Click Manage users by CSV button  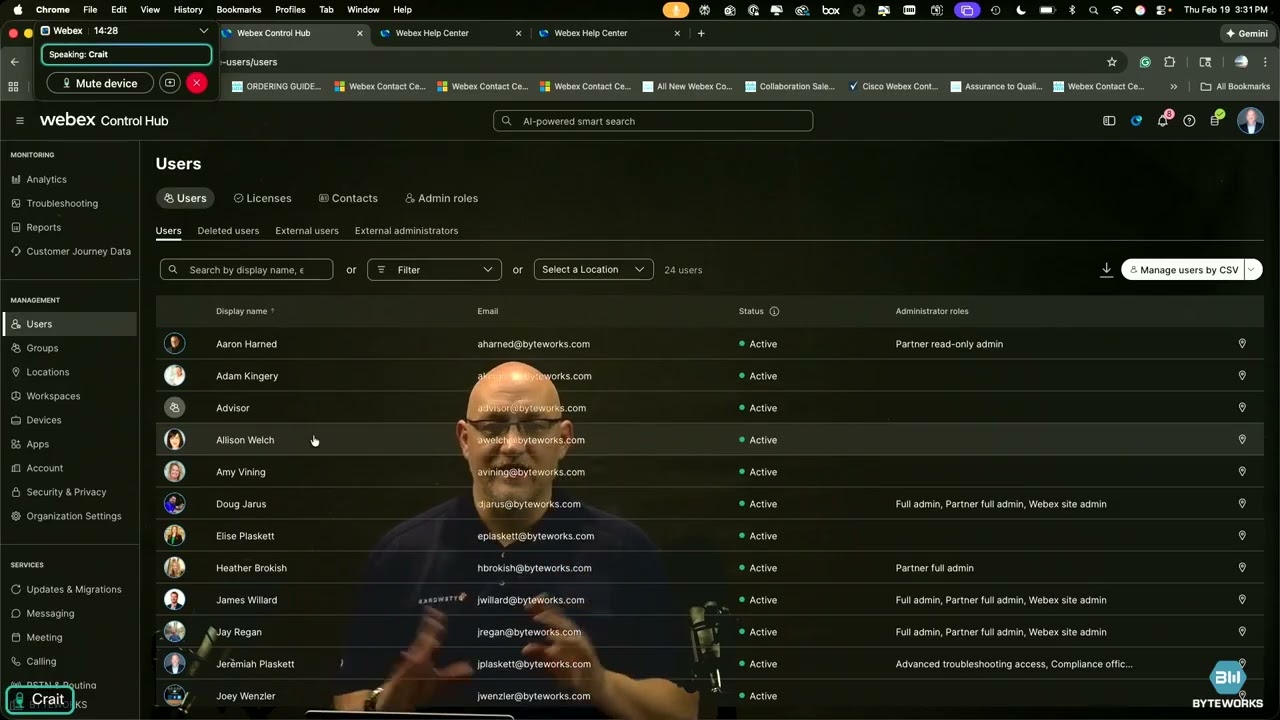pos(1183,270)
